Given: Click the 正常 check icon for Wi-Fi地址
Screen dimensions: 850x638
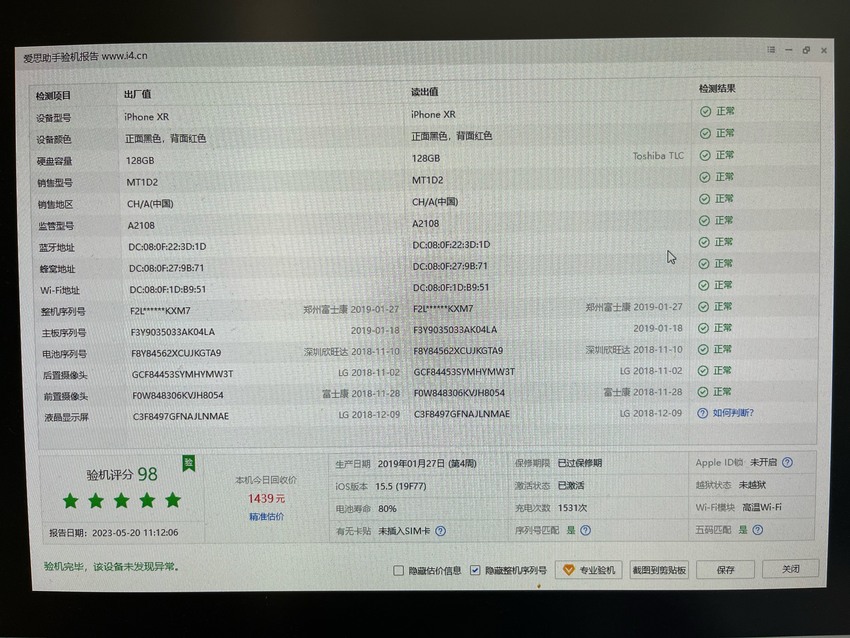Looking at the screenshot, I should point(704,286).
